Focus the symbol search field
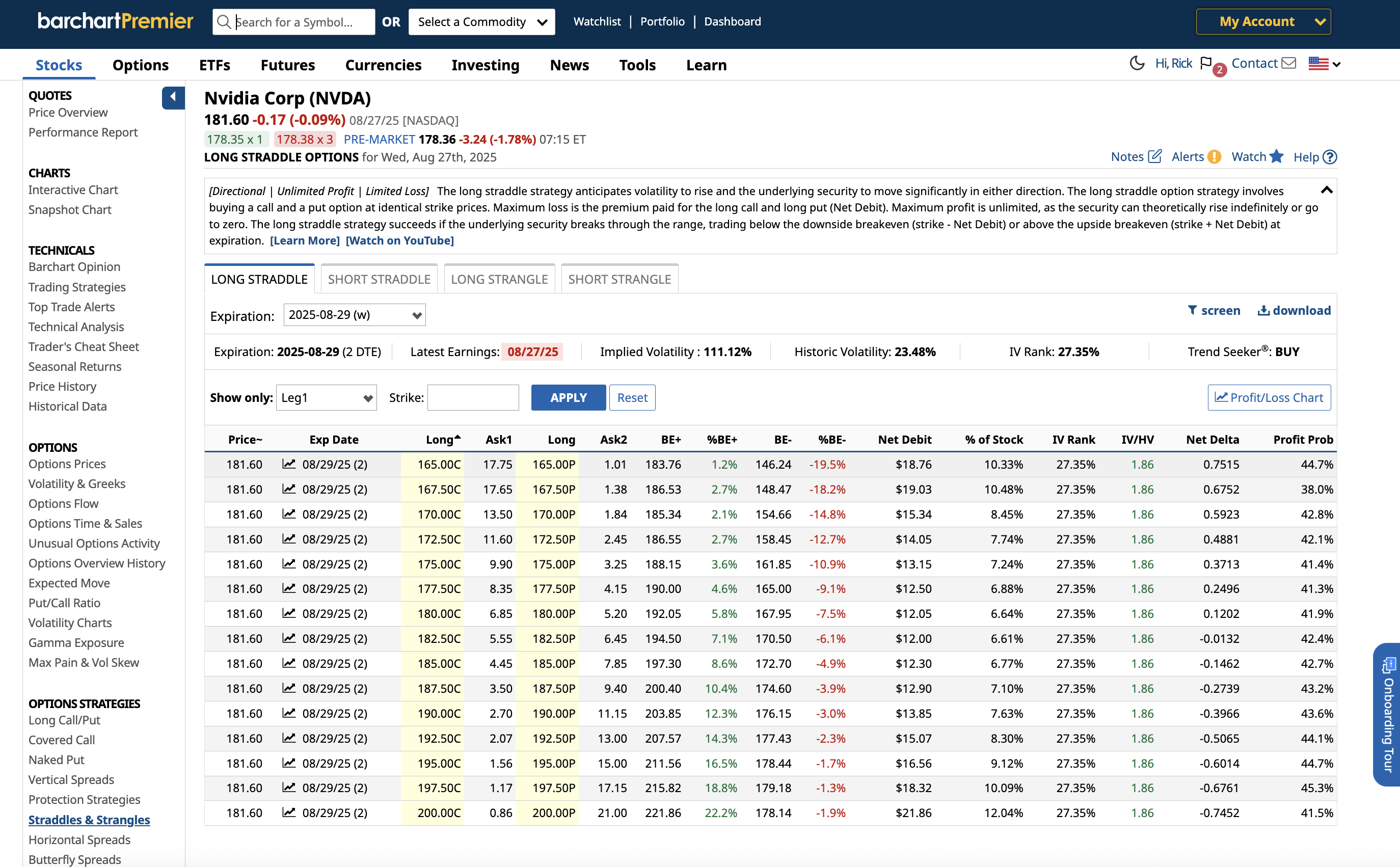Image resolution: width=1400 pixels, height=867 pixels. (294, 22)
